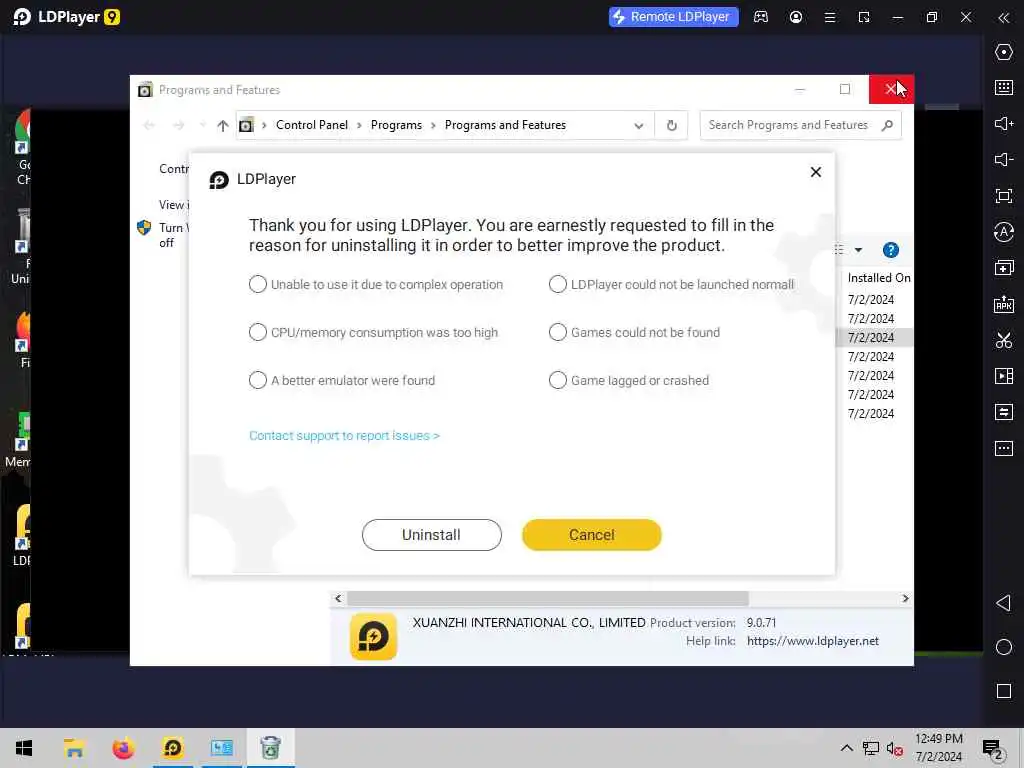Open notification center icon
The height and width of the screenshot is (768, 1024).
click(x=993, y=749)
